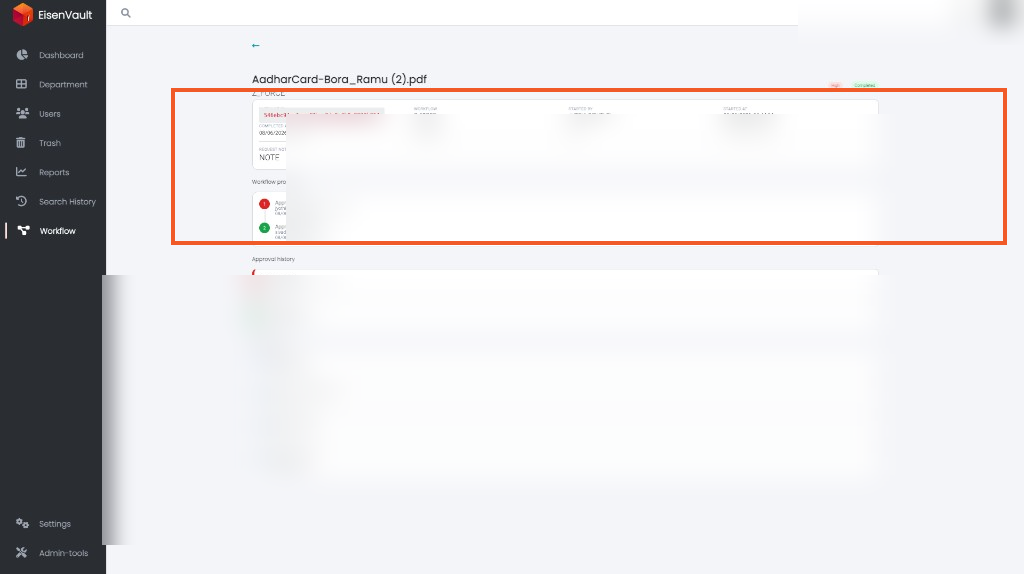Viewport: 1024px width, 574px height.
Task: Click the Workflow branch icon
Action: [24, 231]
